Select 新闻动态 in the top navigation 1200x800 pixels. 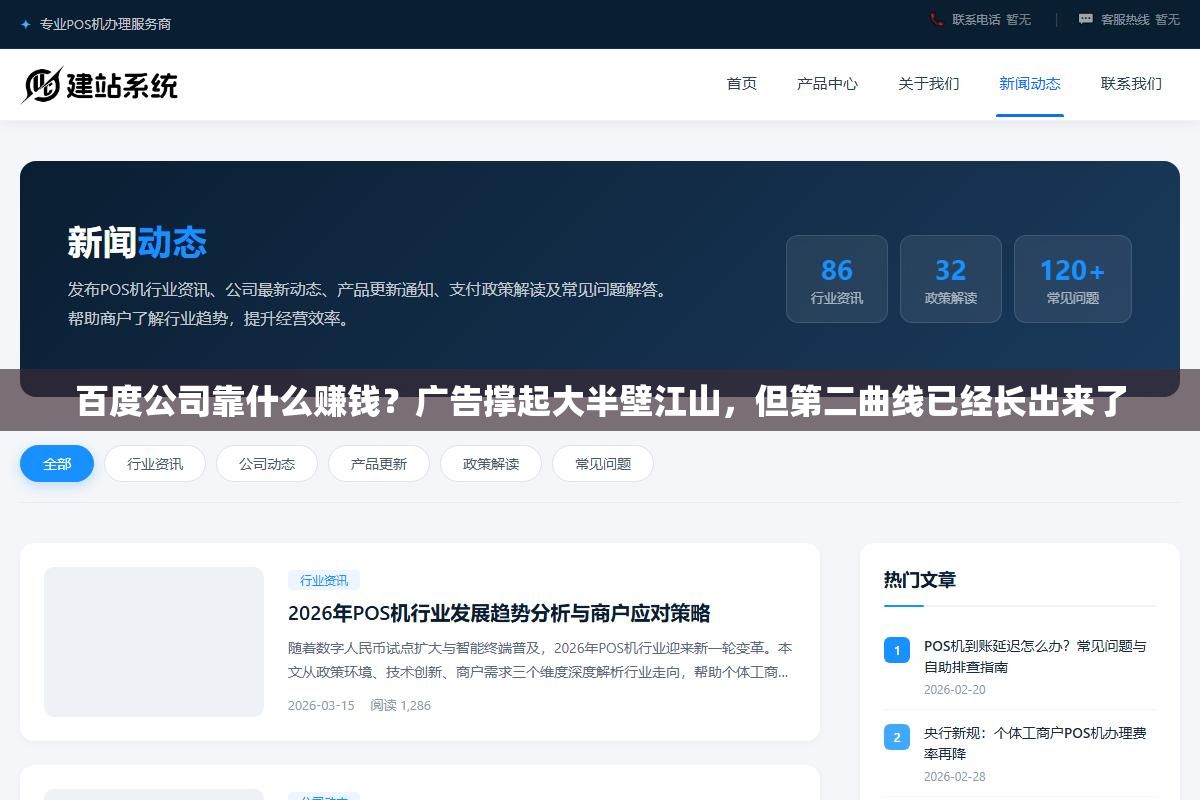pyautogui.click(x=1030, y=84)
